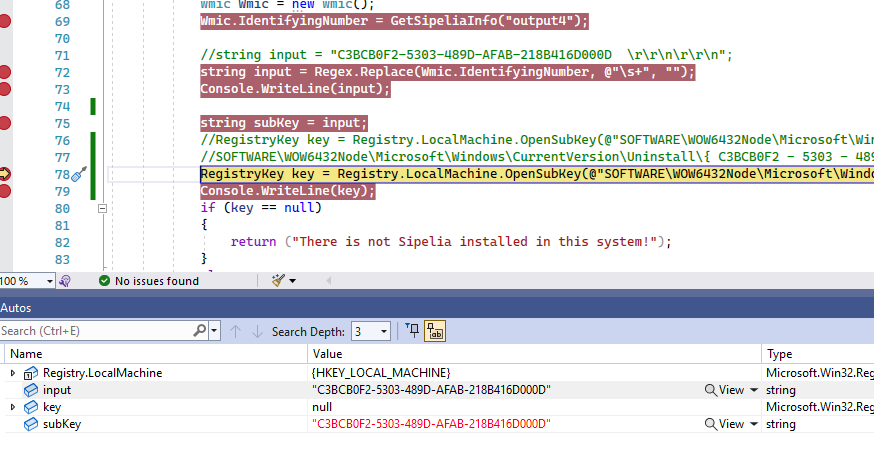
Task: Select the subKey variable row
Action: (x=437, y=424)
